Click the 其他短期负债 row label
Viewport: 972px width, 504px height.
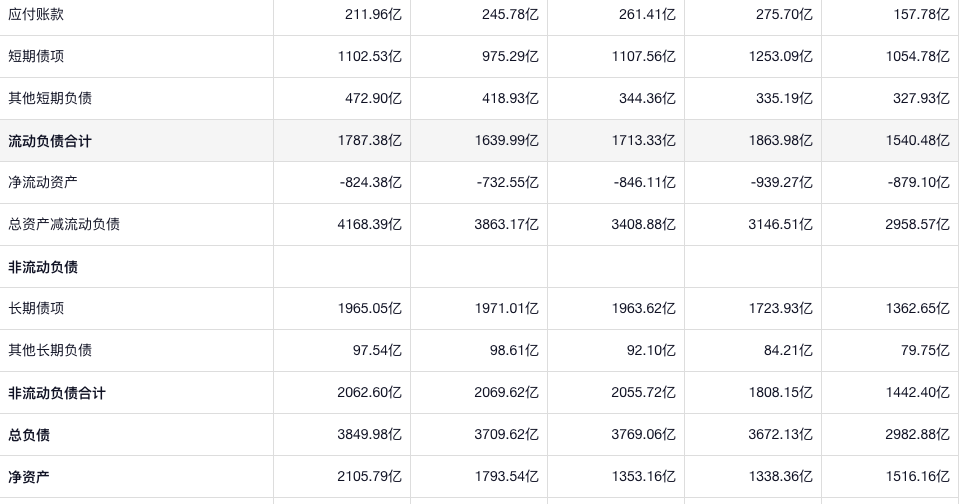50,98
